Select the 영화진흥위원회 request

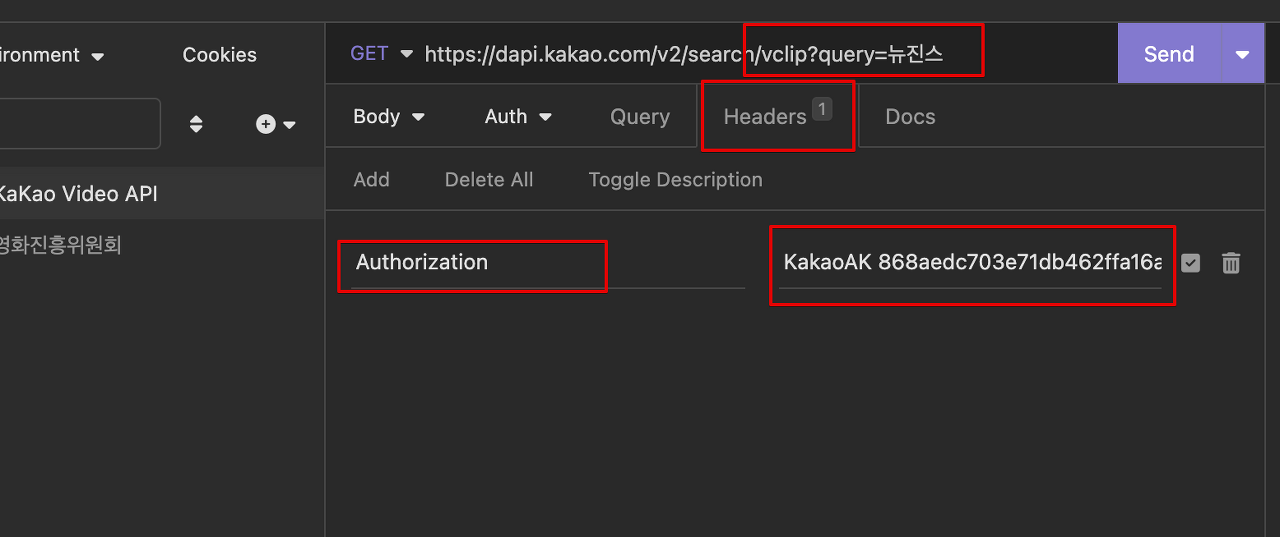point(162,245)
